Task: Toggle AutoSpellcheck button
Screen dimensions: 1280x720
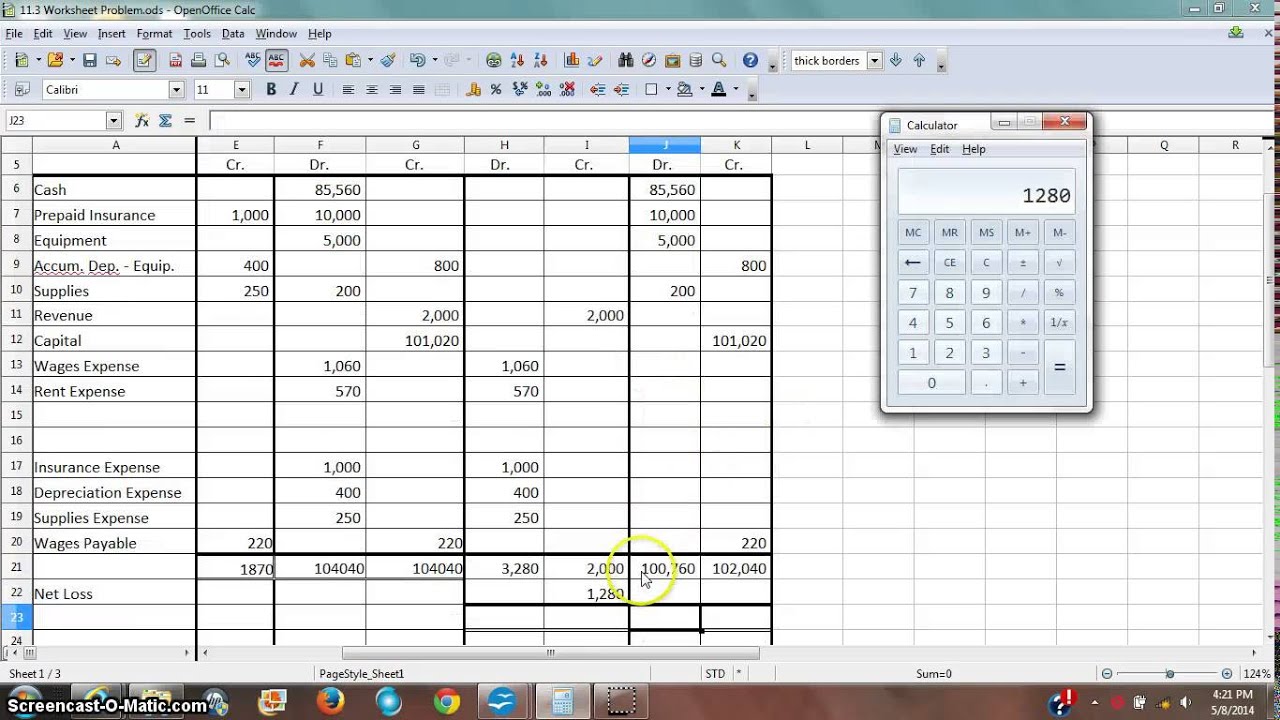Action: point(276,61)
